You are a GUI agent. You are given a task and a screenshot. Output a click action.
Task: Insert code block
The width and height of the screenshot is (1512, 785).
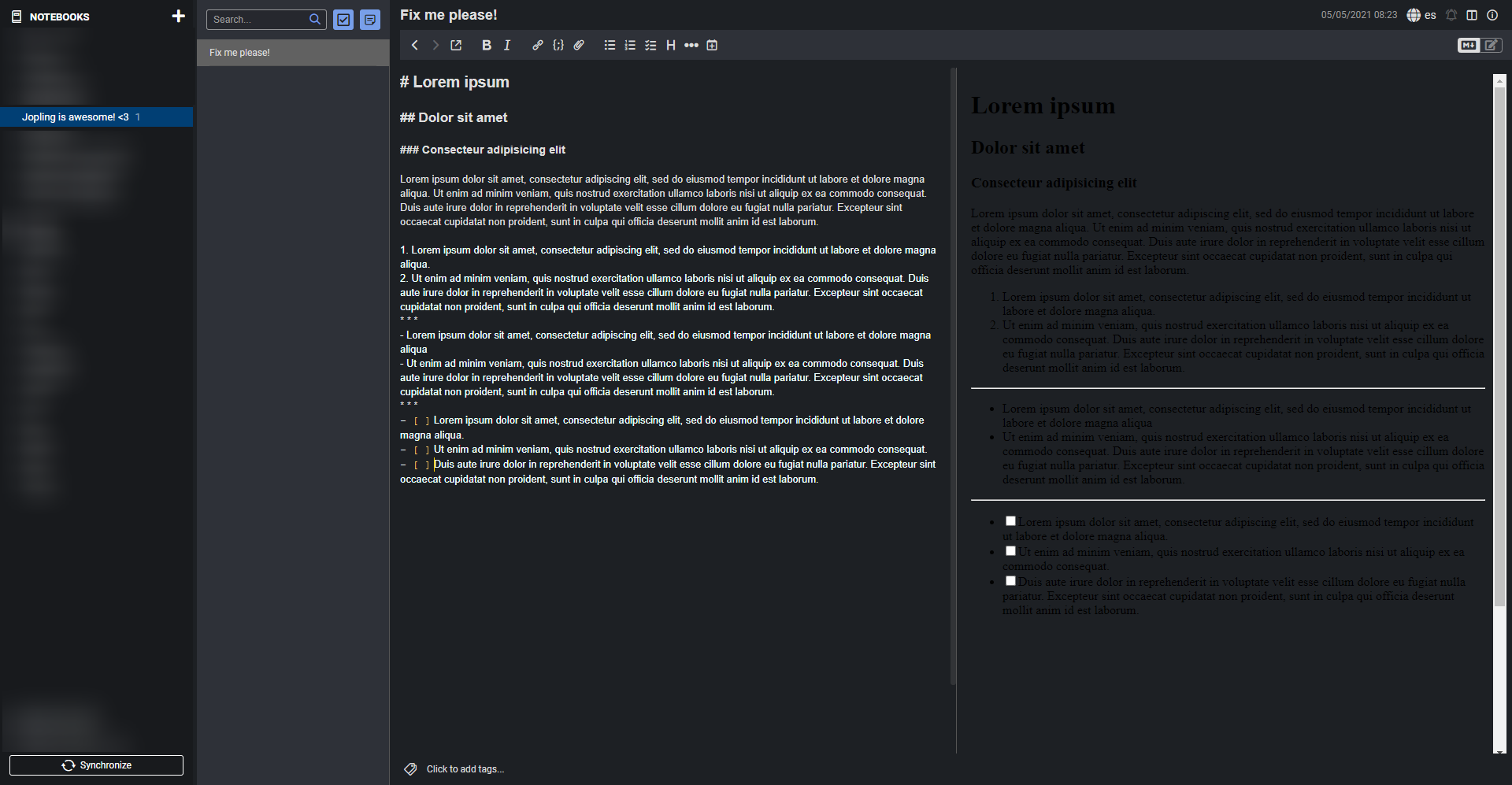(558, 45)
